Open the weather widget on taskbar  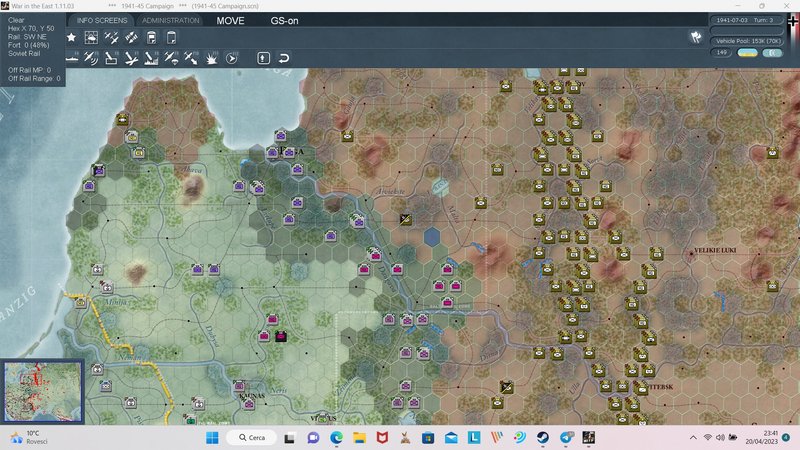coord(30,437)
